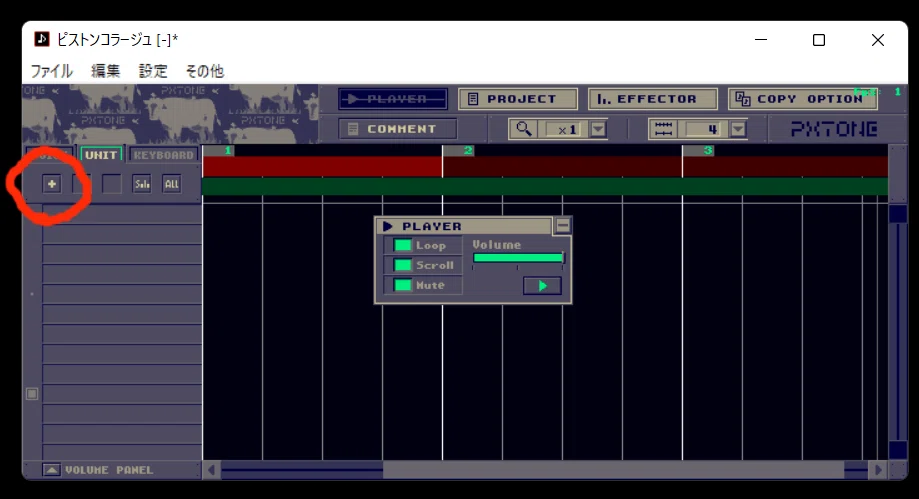Expand the grid division dropdown arrow

738,129
